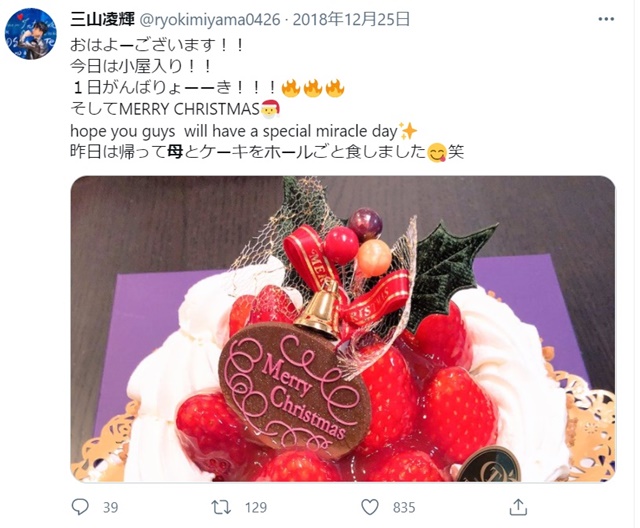Open the round profile avatar picture
This screenshot has width=640, height=528.
[x=31, y=34]
